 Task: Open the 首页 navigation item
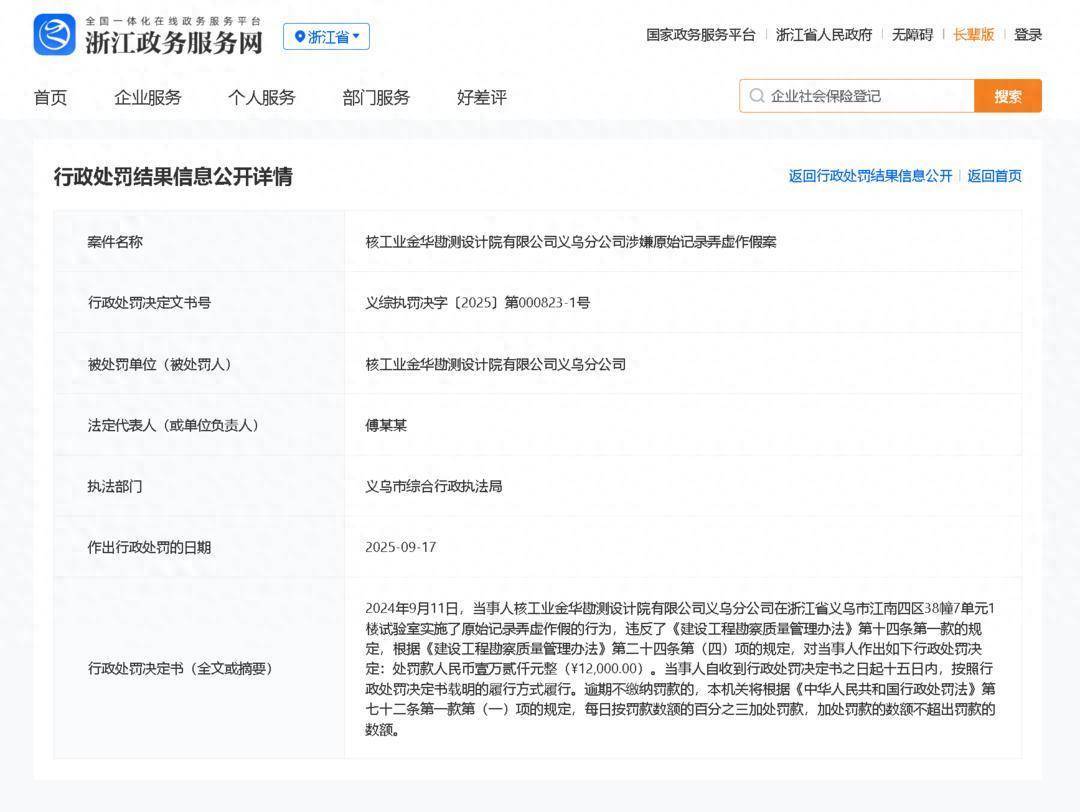(x=50, y=98)
